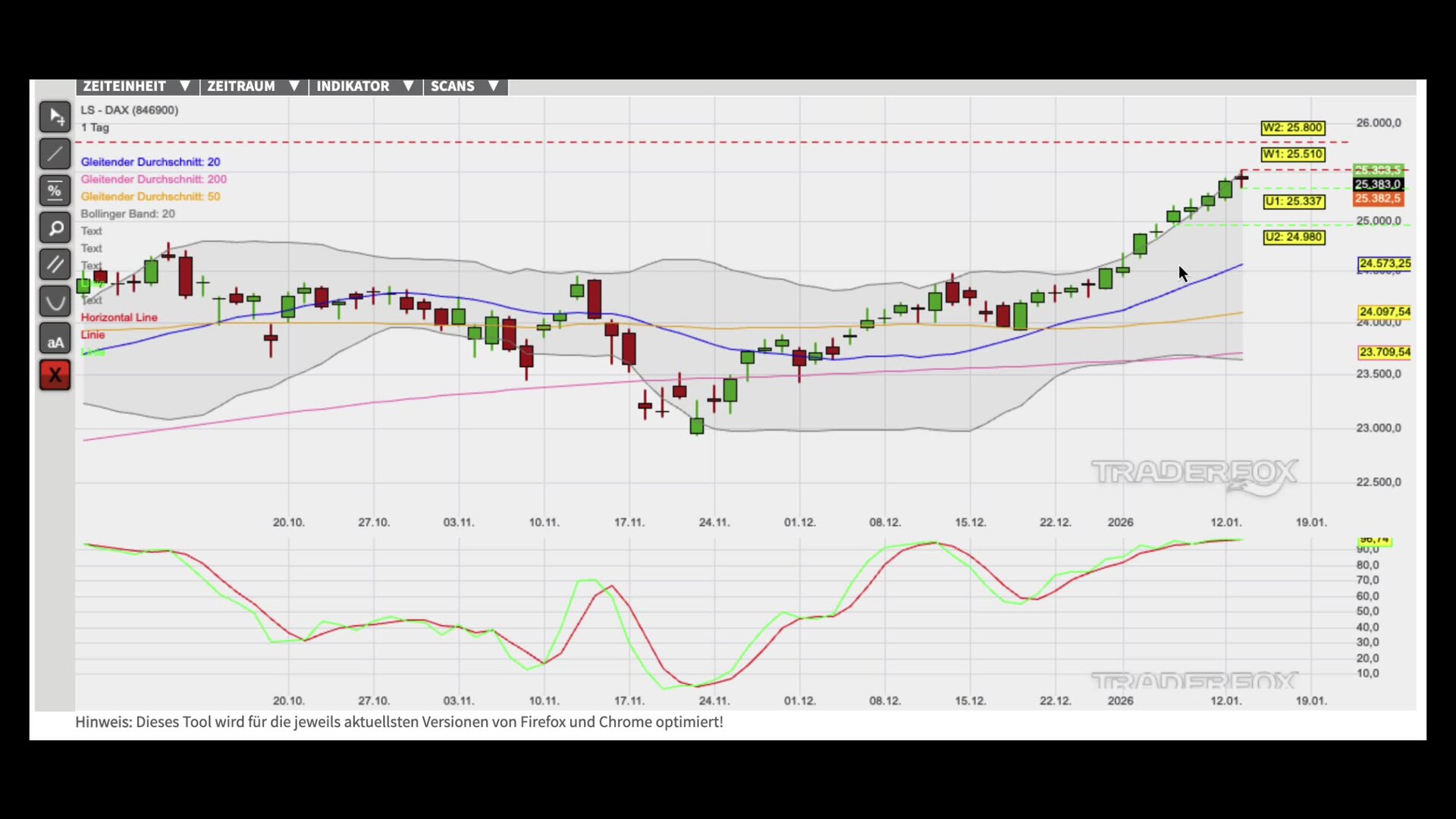Viewport: 1456px width, 819px height.
Task: Activate the magnifier zoom tool
Action: 55,227
